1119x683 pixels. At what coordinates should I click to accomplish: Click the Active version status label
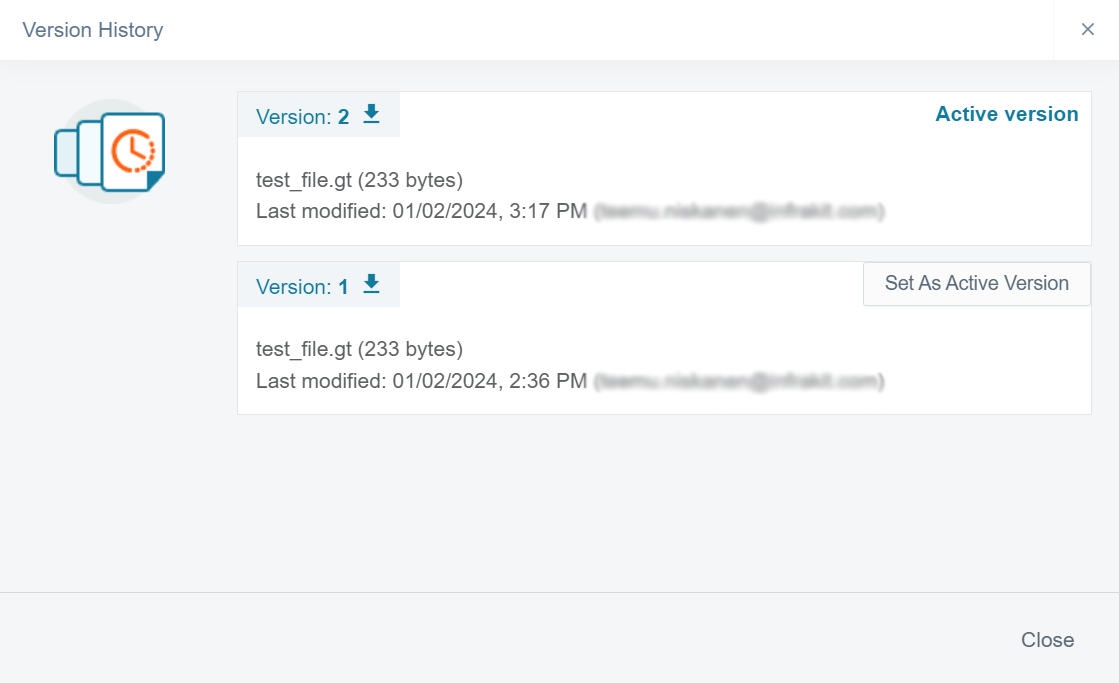point(1006,114)
